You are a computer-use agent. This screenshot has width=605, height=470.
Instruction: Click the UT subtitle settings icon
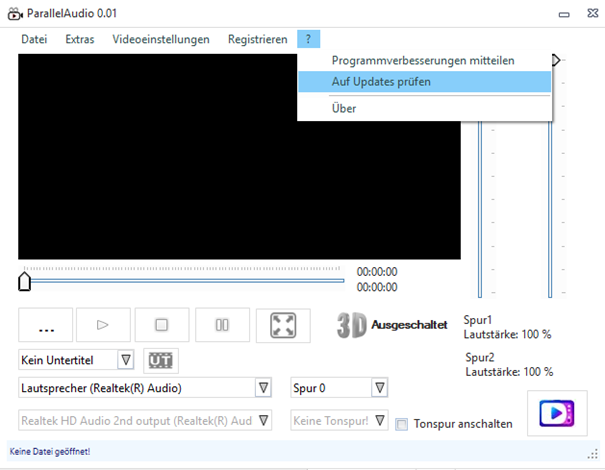(x=161, y=360)
